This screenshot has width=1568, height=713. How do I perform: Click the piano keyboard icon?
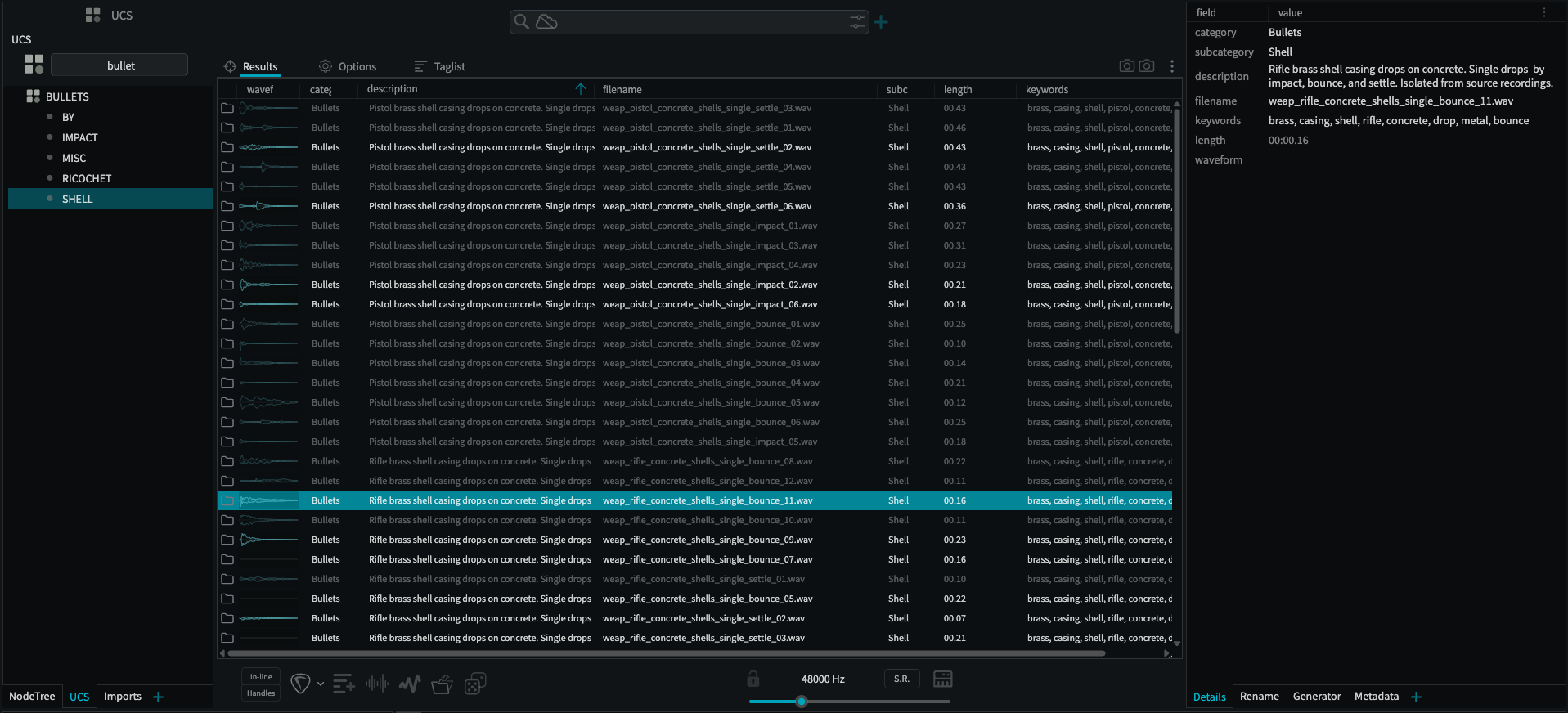(x=943, y=679)
